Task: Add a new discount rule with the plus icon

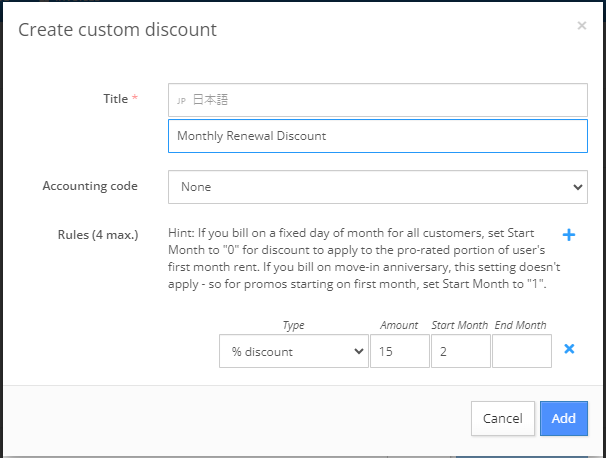Action: point(569,235)
